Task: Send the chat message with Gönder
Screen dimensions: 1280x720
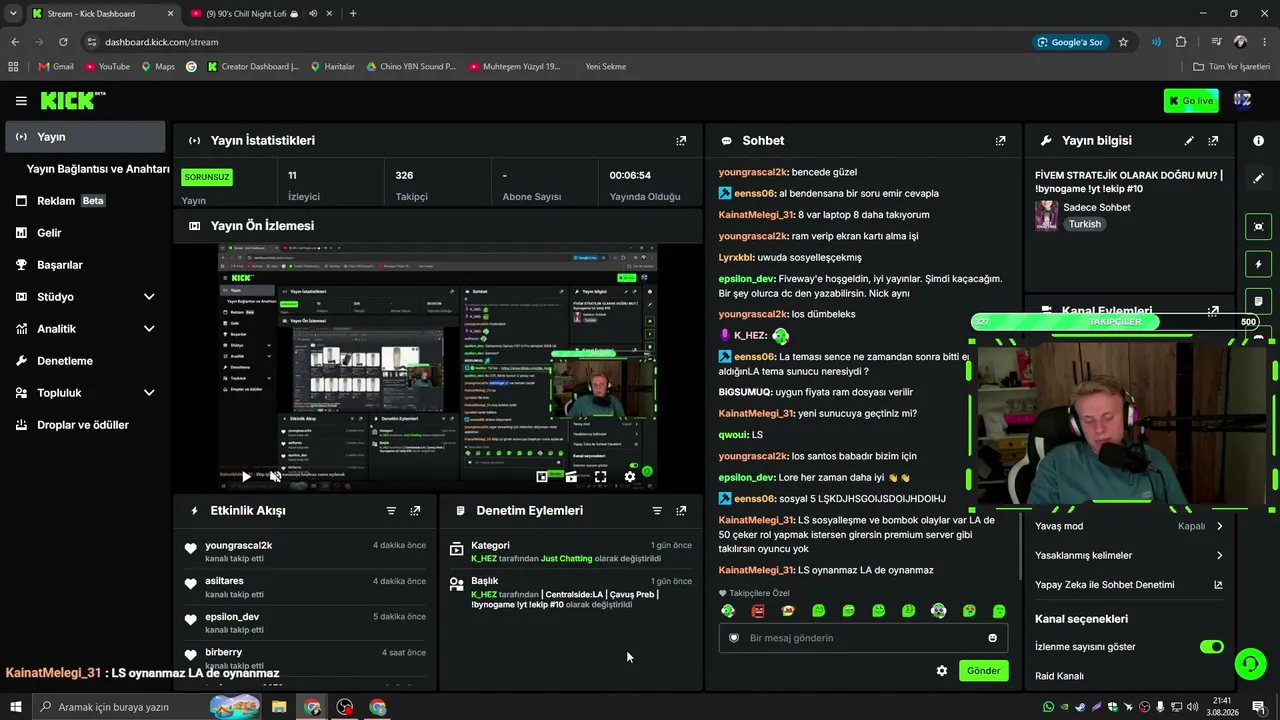Action: [x=983, y=671]
